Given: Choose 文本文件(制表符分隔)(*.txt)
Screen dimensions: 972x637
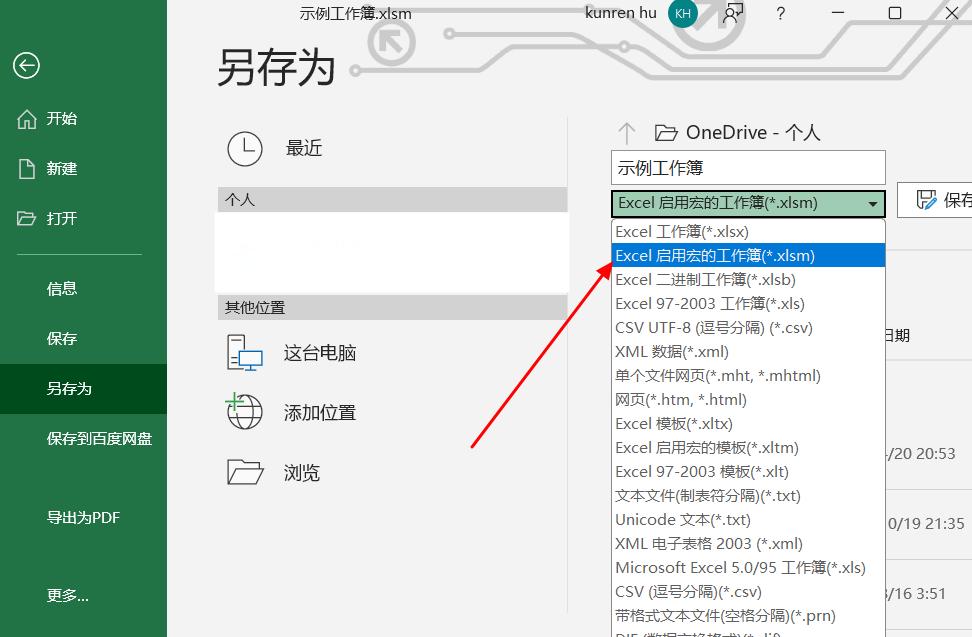Looking at the screenshot, I should 748,496.
